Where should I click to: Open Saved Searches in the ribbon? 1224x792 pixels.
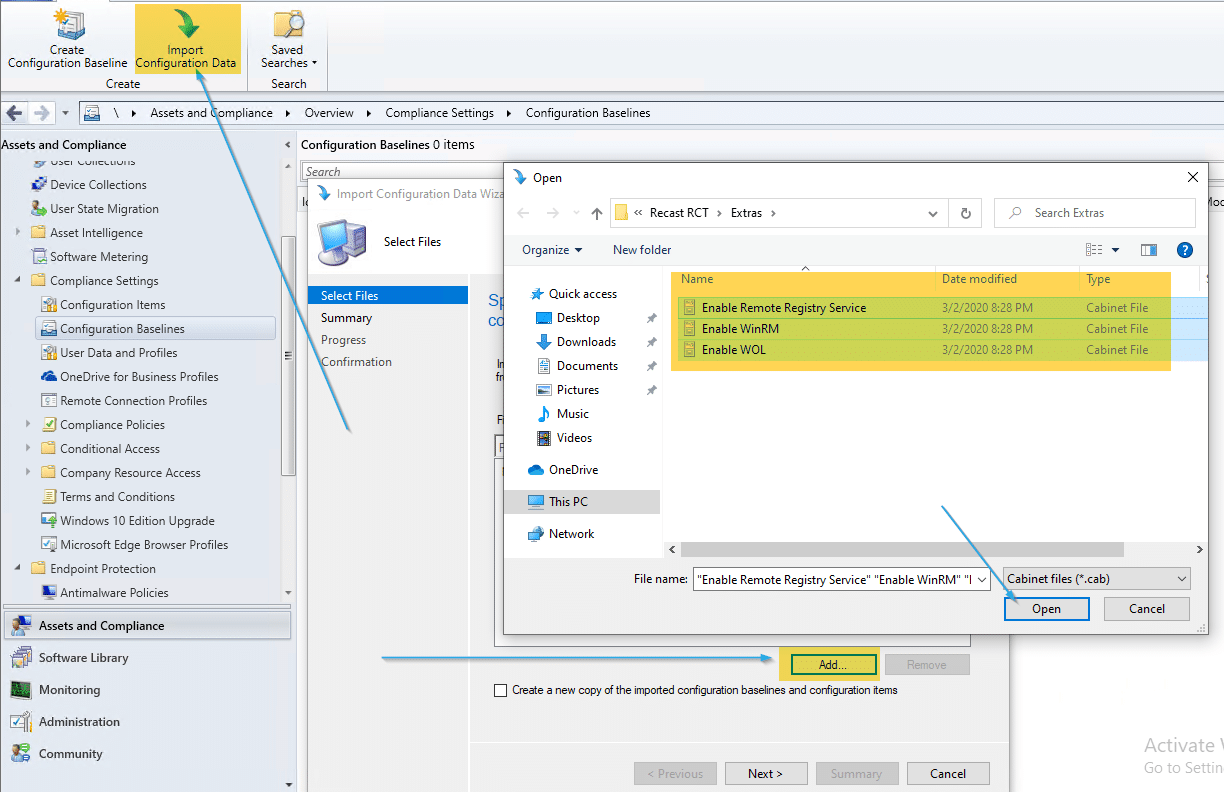pos(288,38)
